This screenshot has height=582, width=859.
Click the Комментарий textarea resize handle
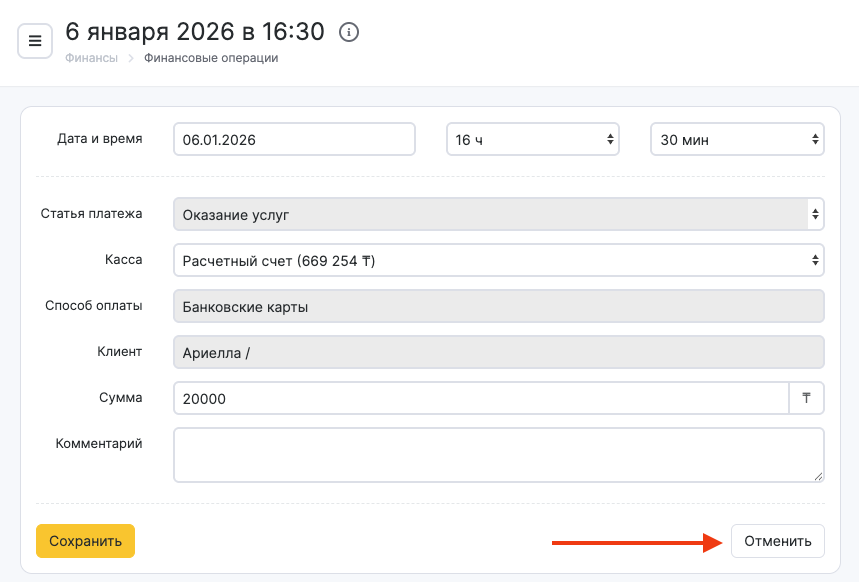click(818, 476)
